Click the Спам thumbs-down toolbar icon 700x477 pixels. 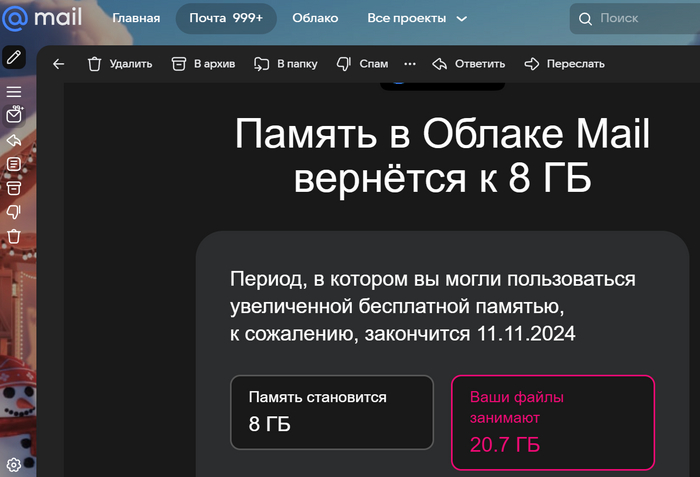[344, 64]
